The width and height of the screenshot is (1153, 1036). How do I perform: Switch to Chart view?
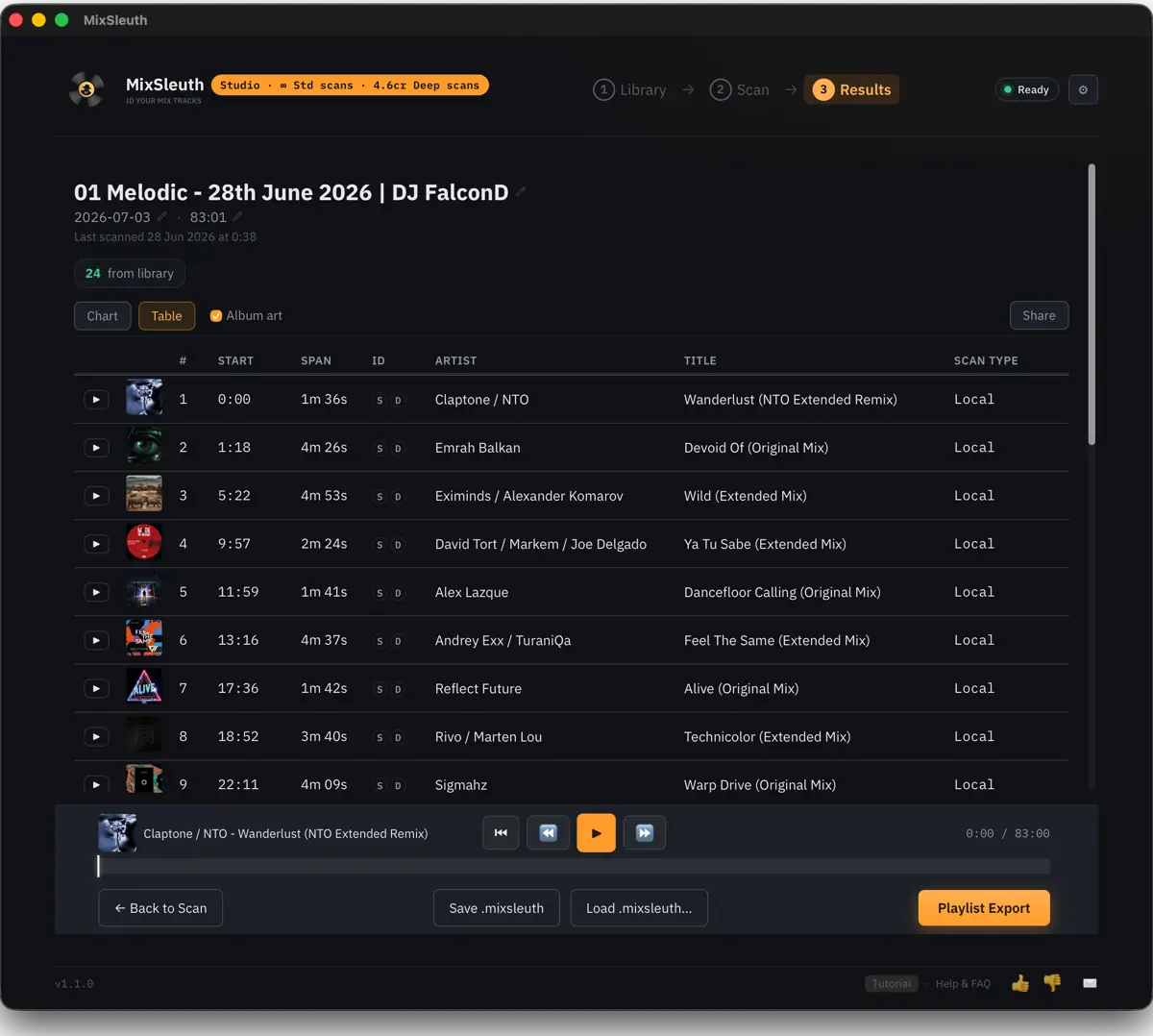103,315
